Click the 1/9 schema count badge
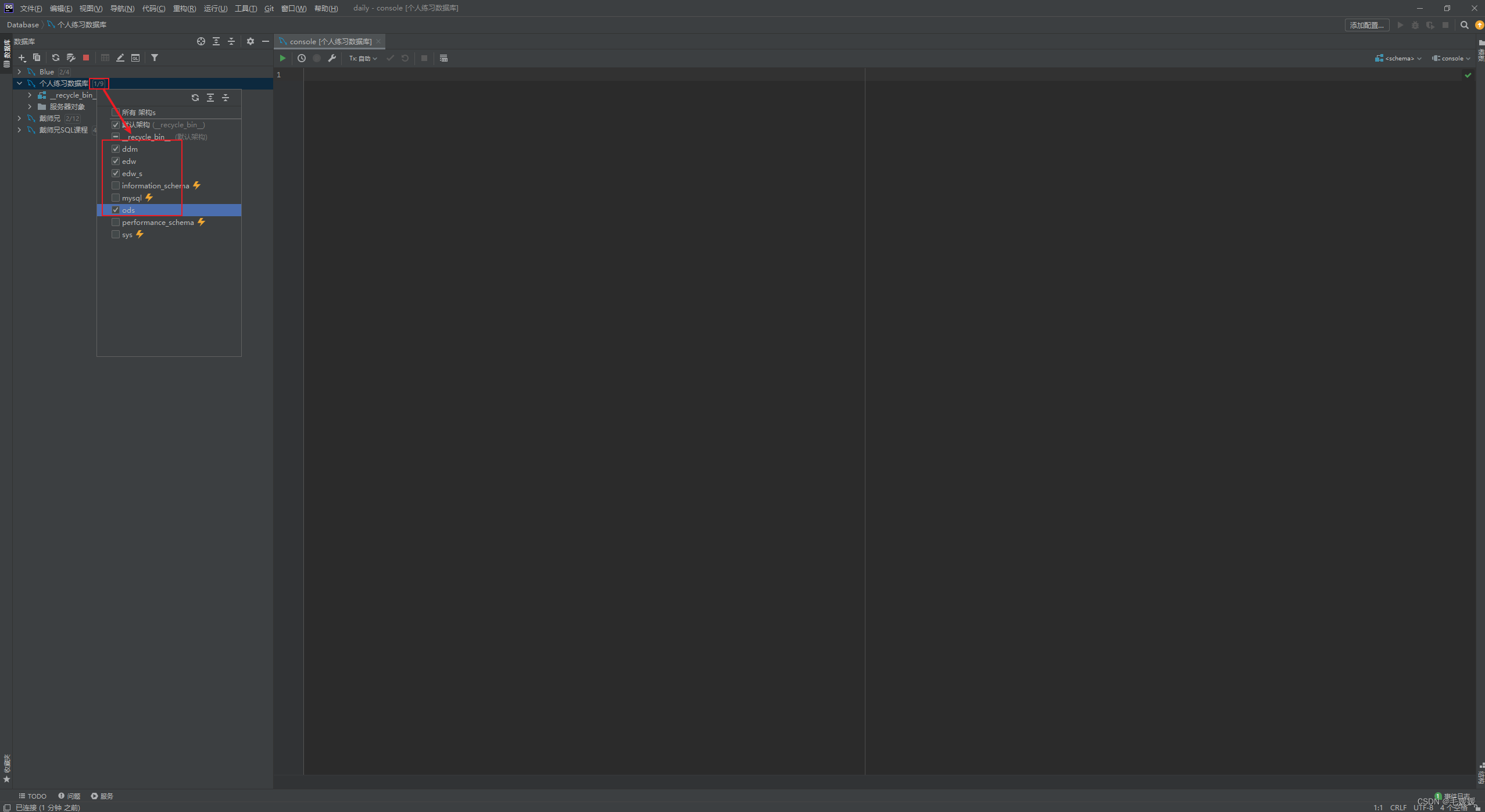This screenshot has height=812, width=1485. pyautogui.click(x=99, y=83)
